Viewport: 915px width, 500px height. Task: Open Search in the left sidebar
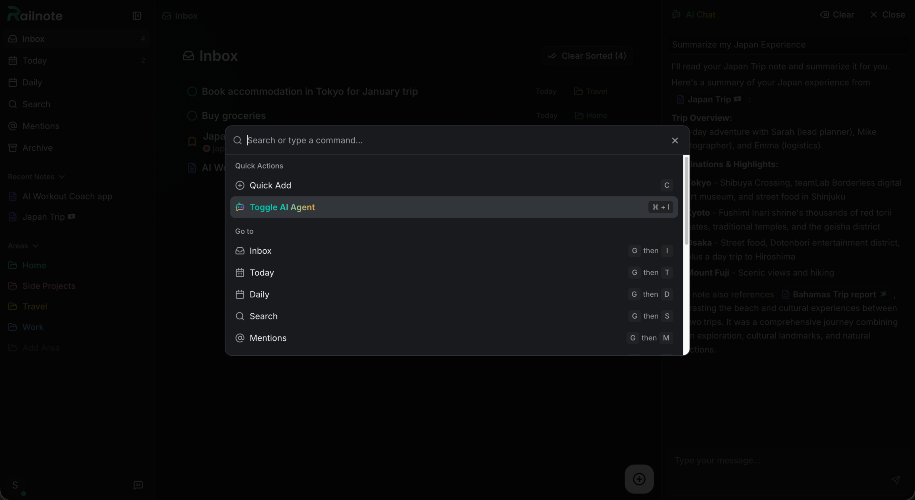(76, 104)
